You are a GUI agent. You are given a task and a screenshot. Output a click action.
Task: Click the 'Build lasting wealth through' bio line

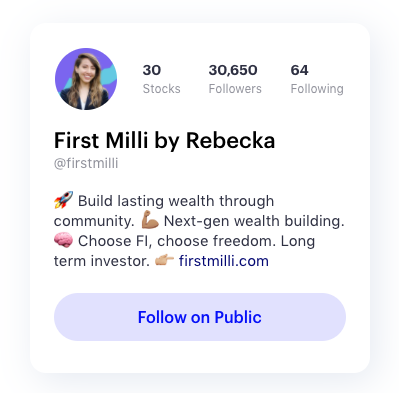pos(176,201)
